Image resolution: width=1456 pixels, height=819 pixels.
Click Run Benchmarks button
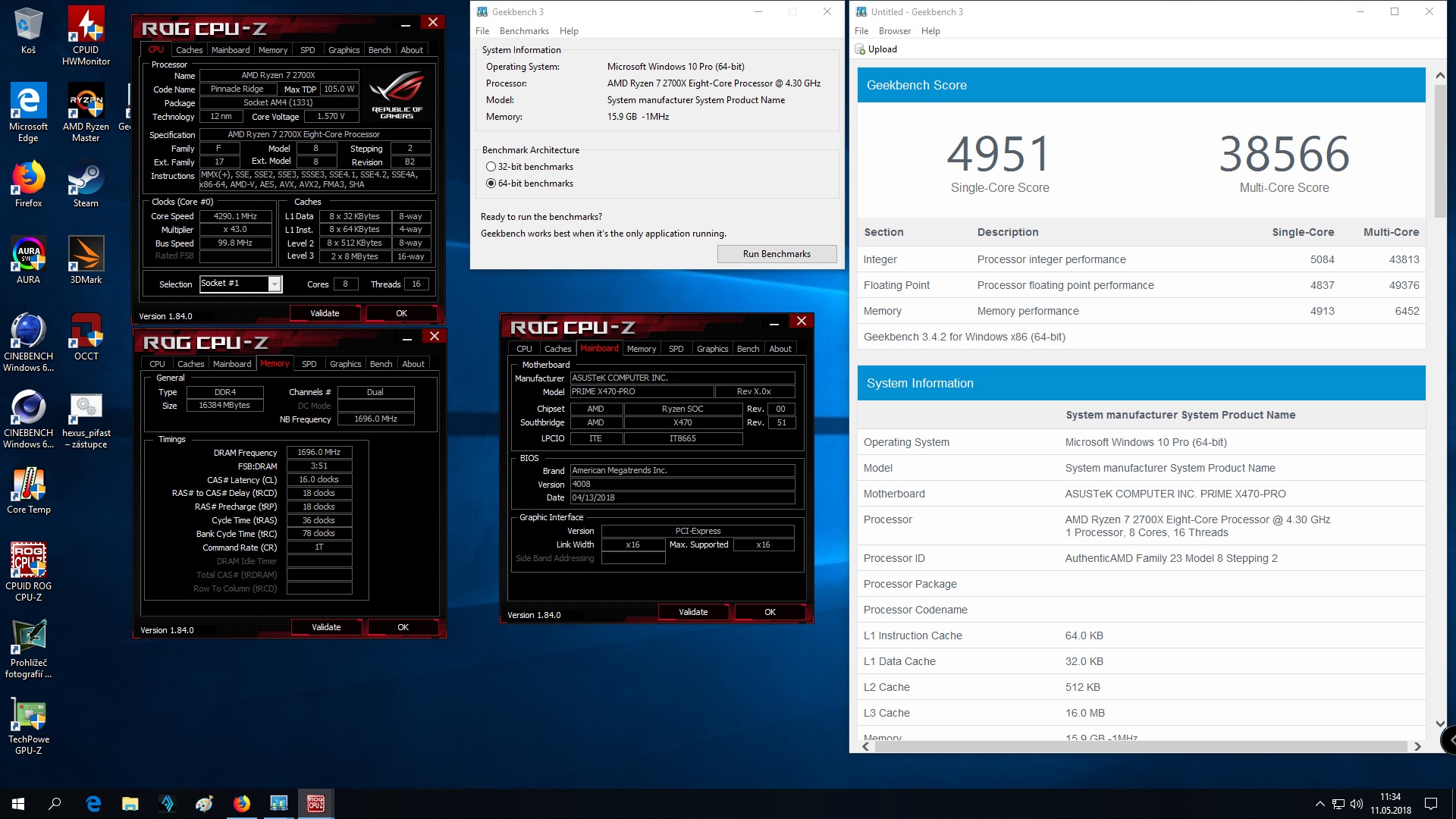tap(777, 254)
